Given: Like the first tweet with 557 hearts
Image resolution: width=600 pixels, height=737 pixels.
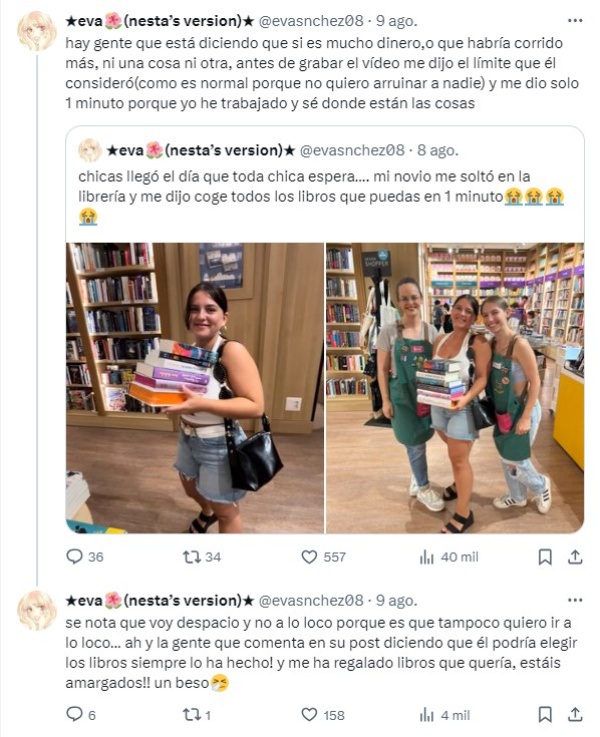Looking at the screenshot, I should [x=309, y=557].
